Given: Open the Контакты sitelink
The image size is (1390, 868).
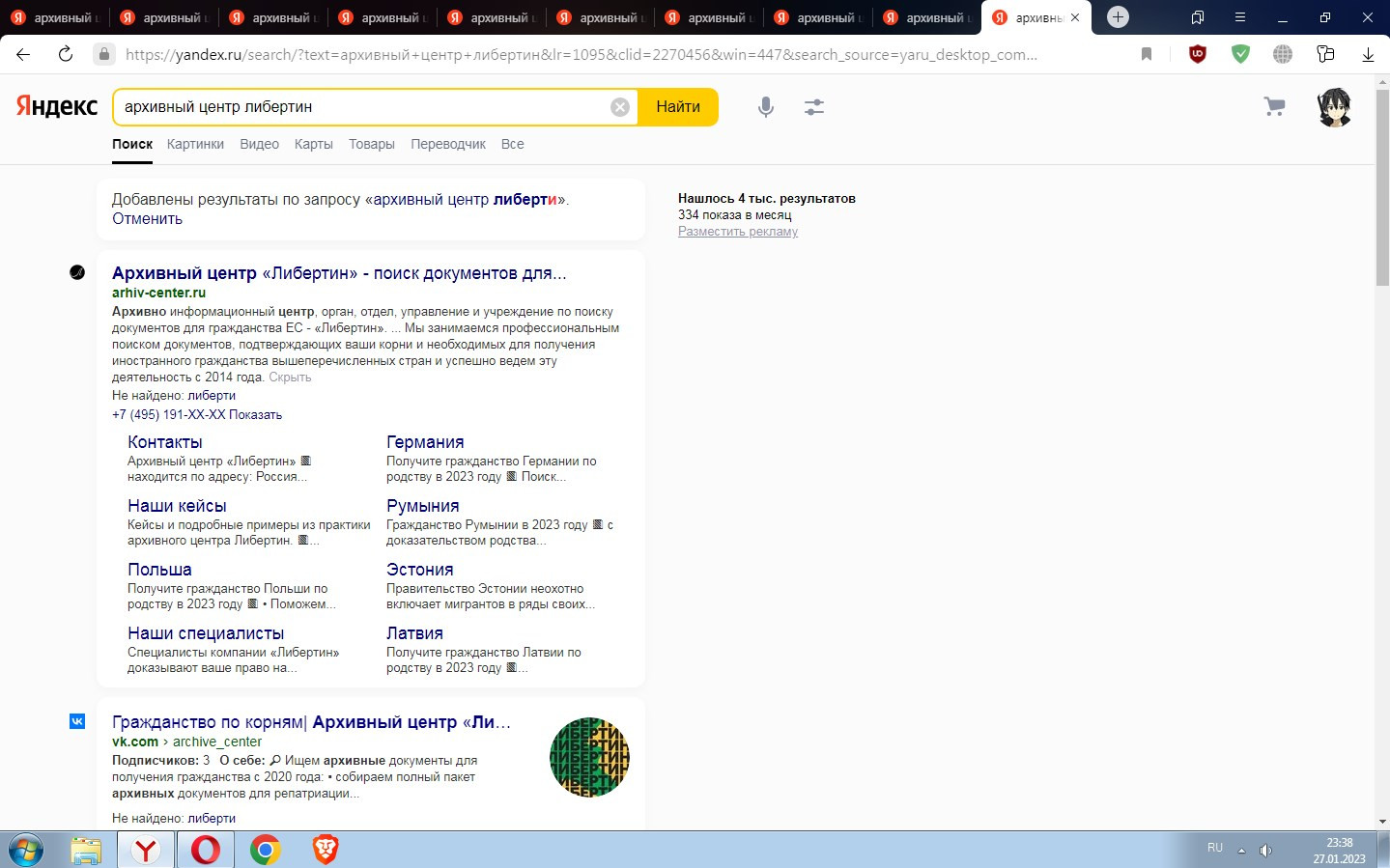Looking at the screenshot, I should 165,442.
